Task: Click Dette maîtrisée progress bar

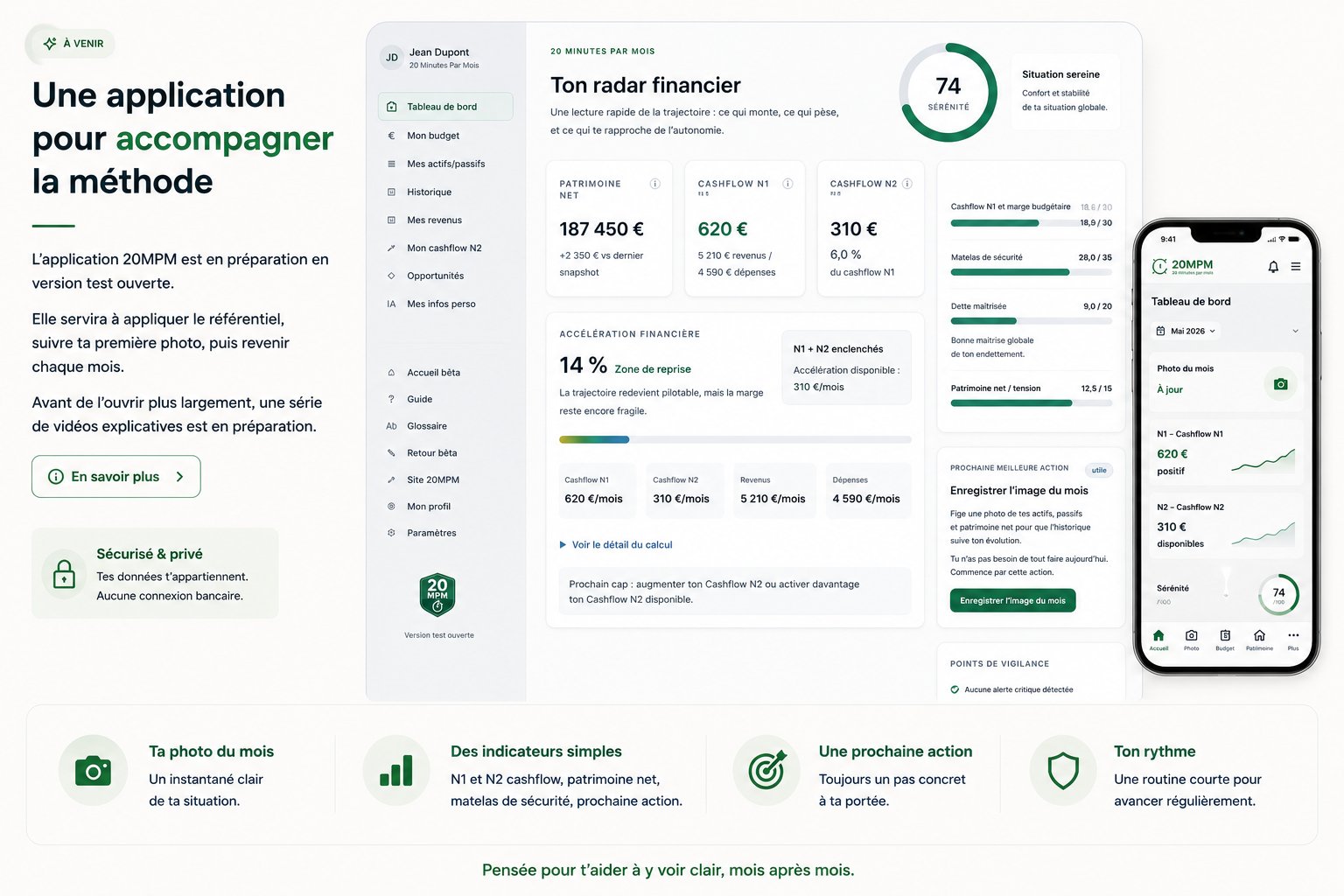Action: (x=1032, y=321)
